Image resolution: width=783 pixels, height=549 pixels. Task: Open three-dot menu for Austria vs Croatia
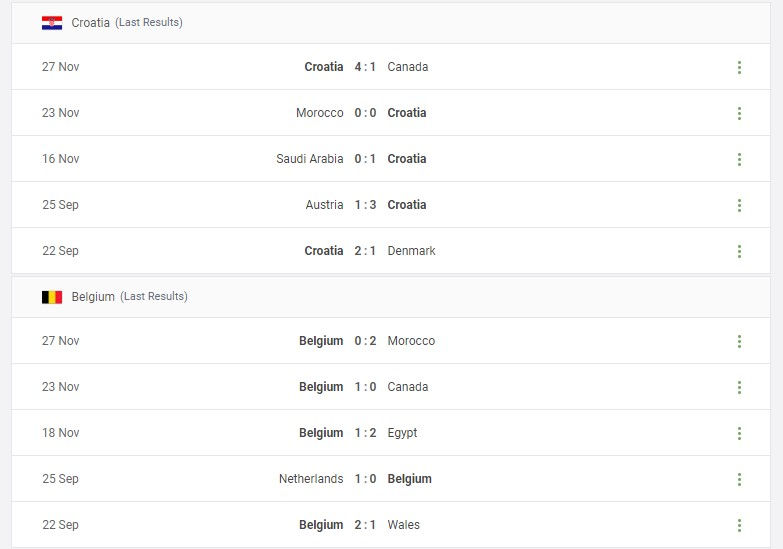pyautogui.click(x=739, y=205)
